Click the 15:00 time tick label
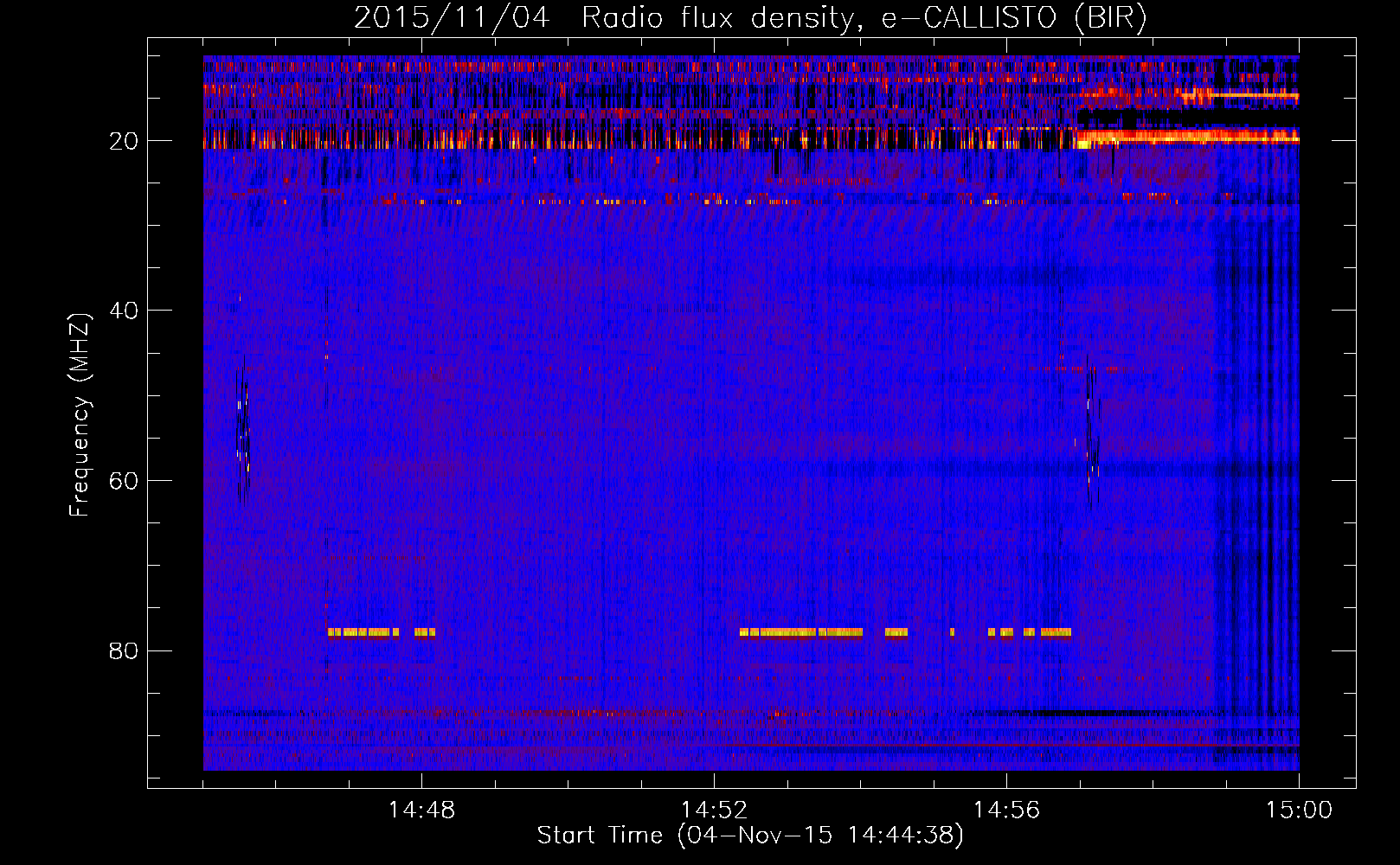Viewport: 1400px width, 865px height. click(1299, 811)
